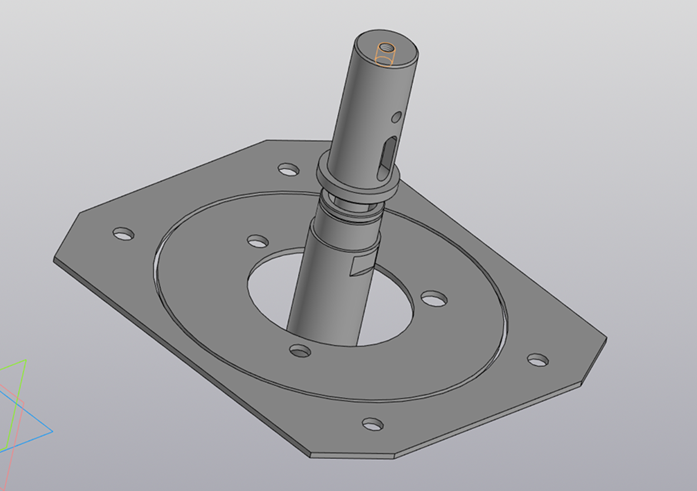Click the bottom mounting hole on the outer plate
697x491 pixels.
pos(372,424)
